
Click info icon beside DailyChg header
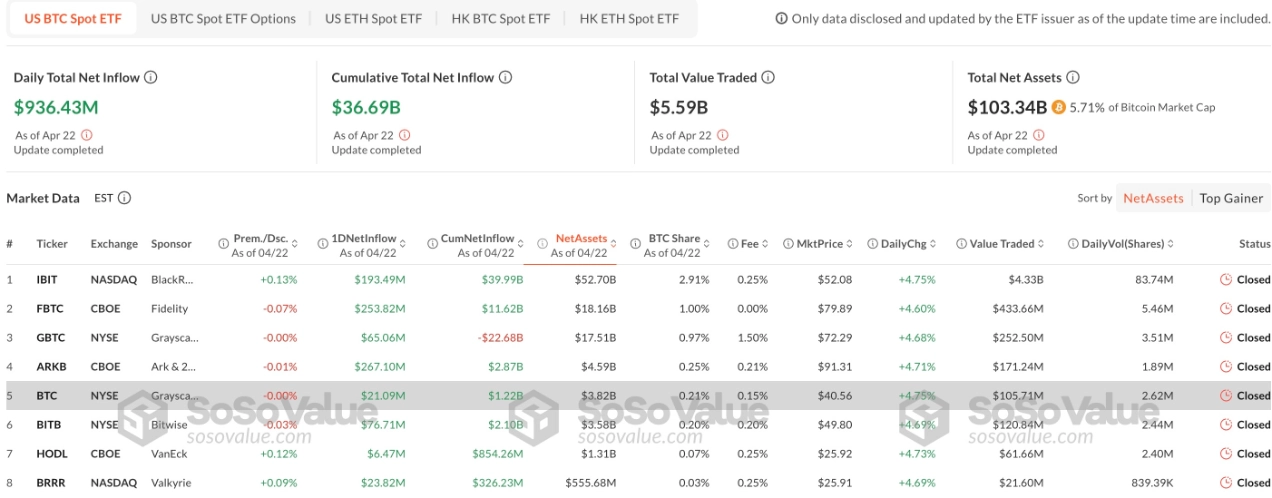click(872, 243)
